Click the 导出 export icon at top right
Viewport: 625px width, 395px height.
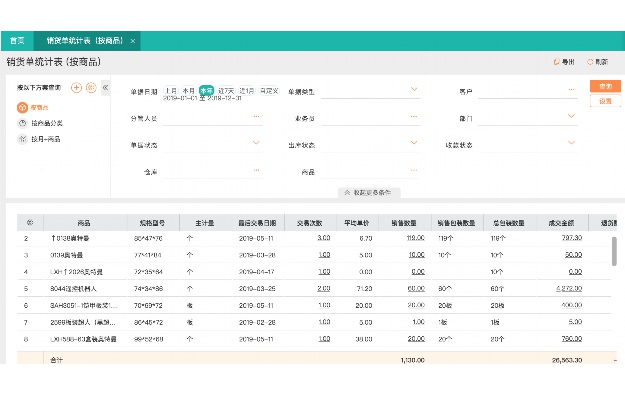point(556,62)
